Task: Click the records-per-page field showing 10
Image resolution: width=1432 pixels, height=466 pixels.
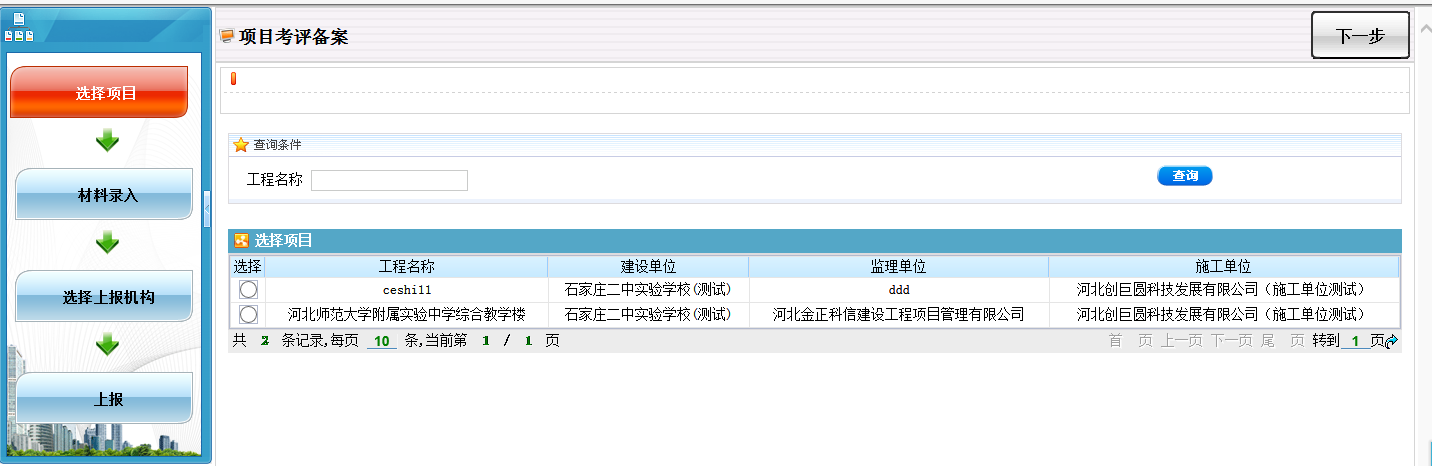Action: tap(381, 341)
